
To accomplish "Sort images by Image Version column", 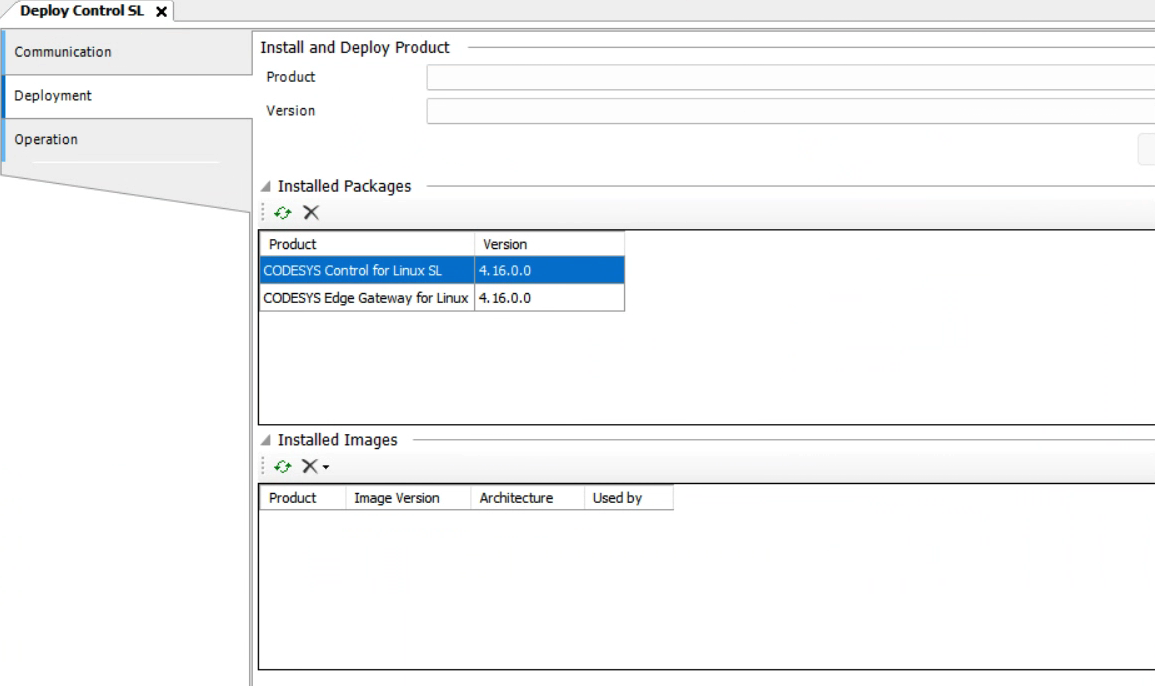I will (405, 498).
